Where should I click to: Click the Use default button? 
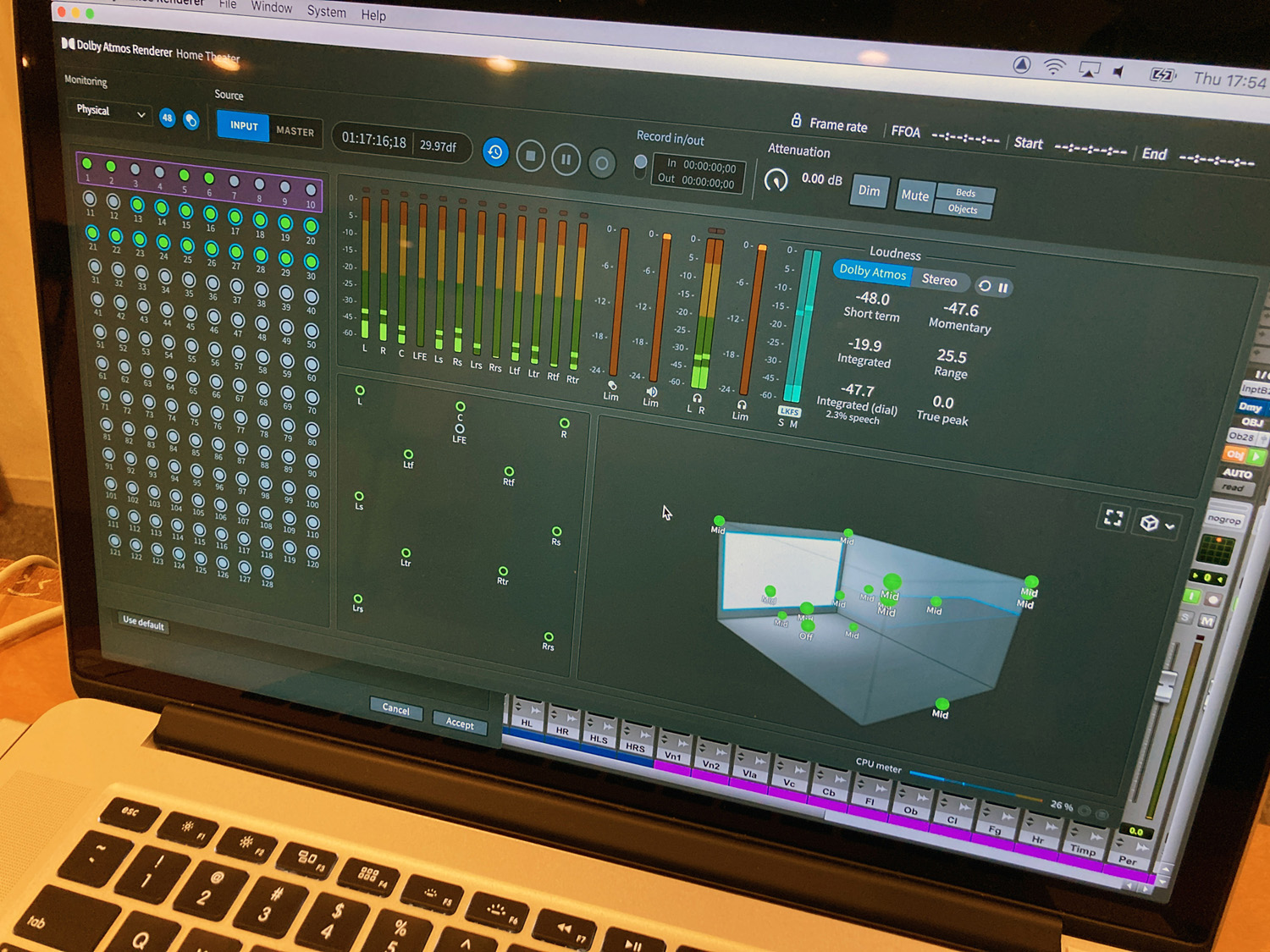click(143, 623)
